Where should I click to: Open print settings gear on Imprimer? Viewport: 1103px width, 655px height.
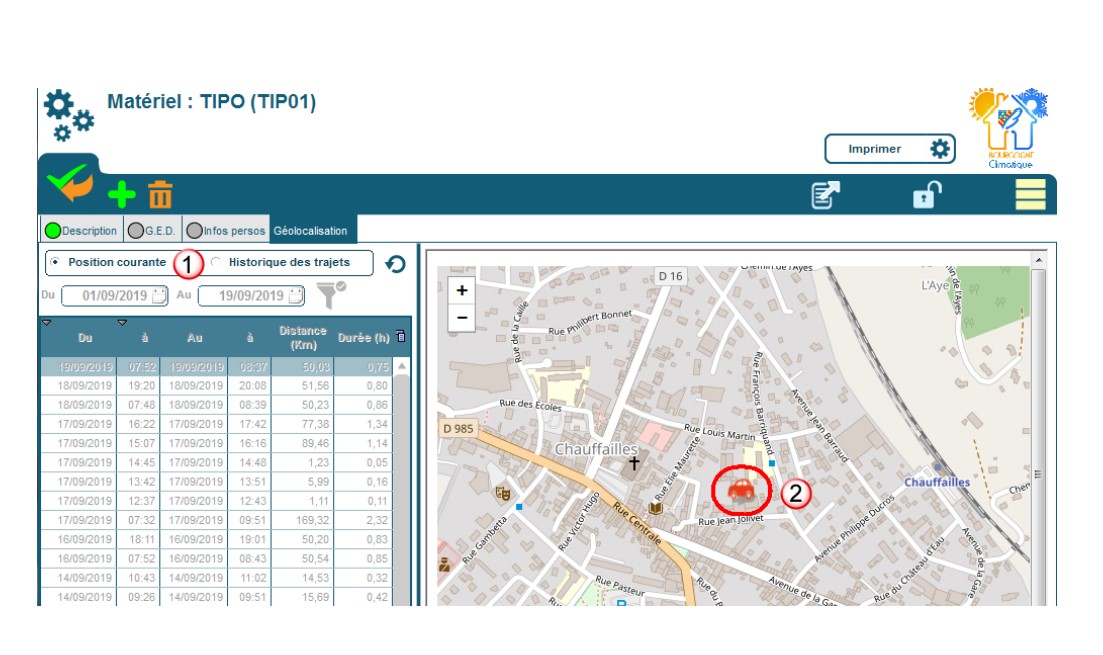pos(940,148)
